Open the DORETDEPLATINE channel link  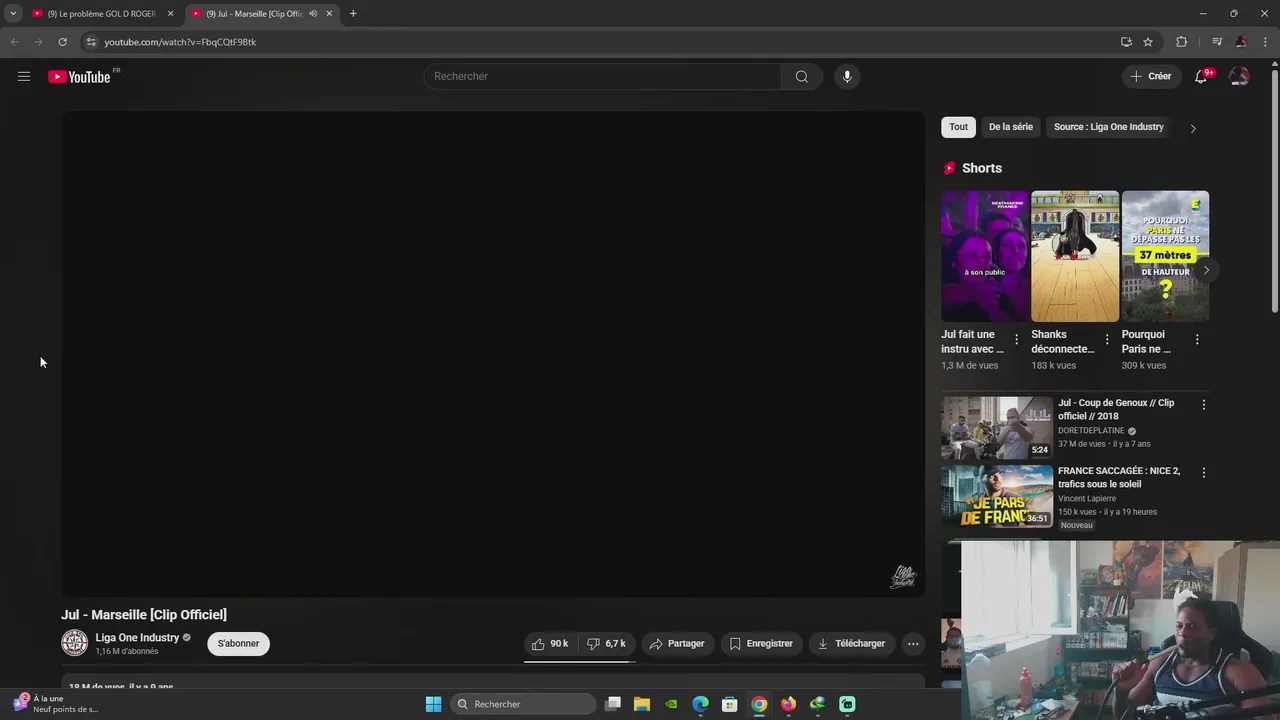click(1091, 431)
